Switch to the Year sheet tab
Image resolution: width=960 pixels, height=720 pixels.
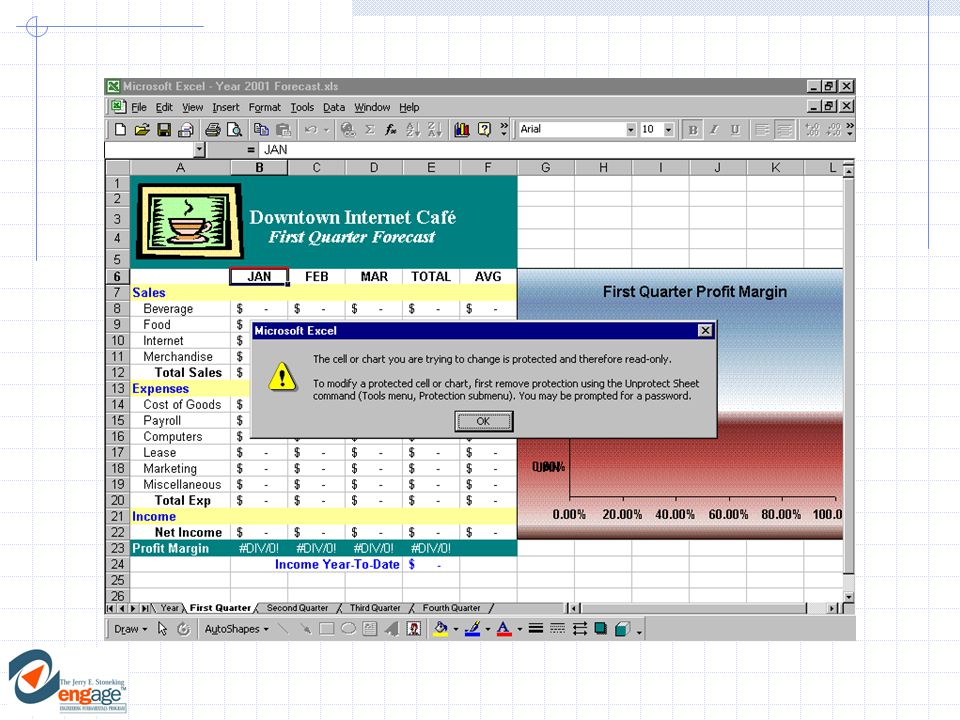pyautogui.click(x=170, y=608)
